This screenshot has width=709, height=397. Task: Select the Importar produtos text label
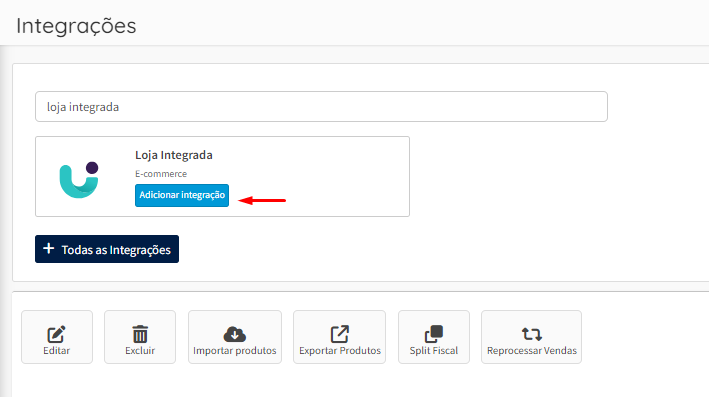coord(235,350)
